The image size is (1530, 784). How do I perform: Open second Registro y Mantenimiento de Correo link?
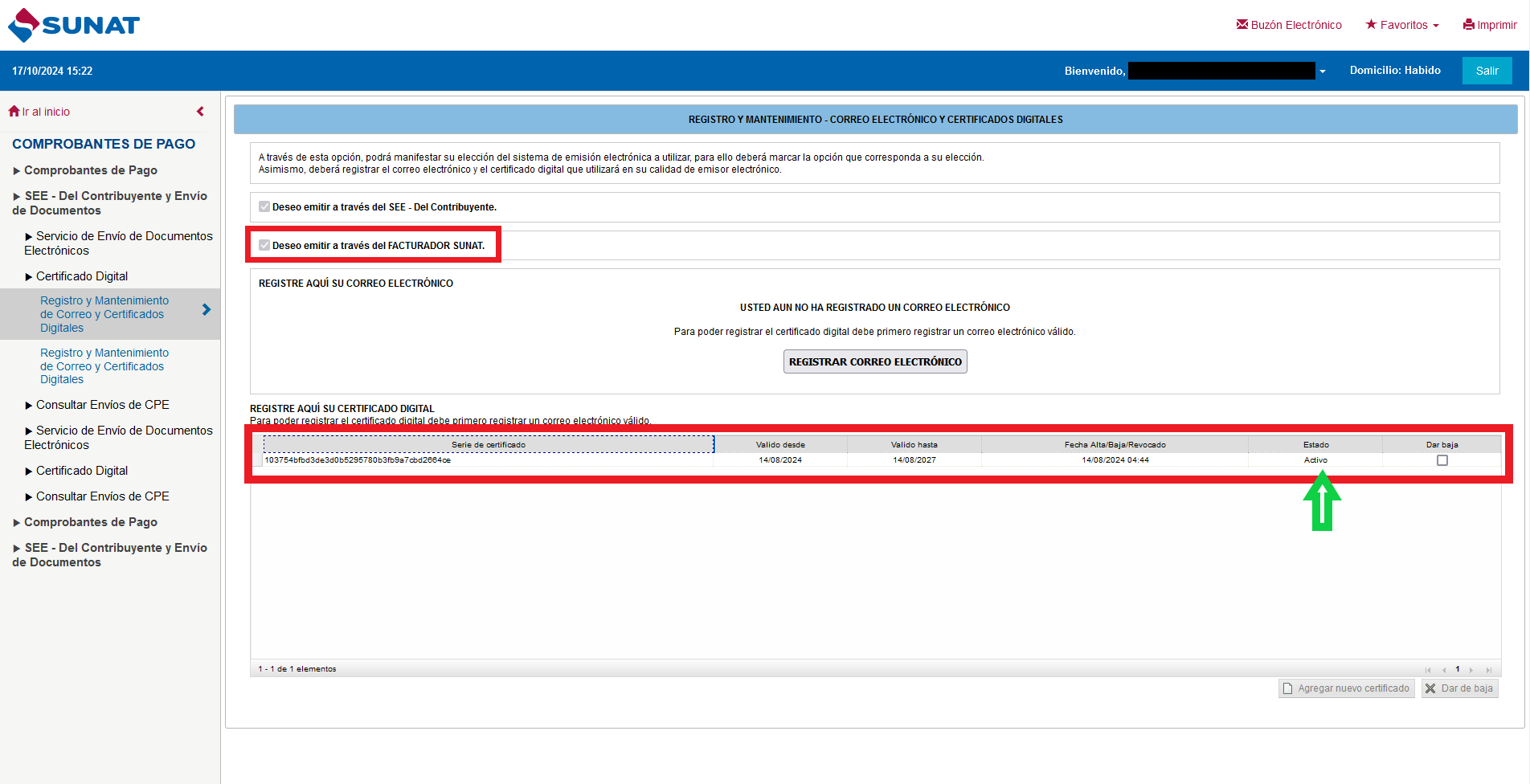(104, 366)
